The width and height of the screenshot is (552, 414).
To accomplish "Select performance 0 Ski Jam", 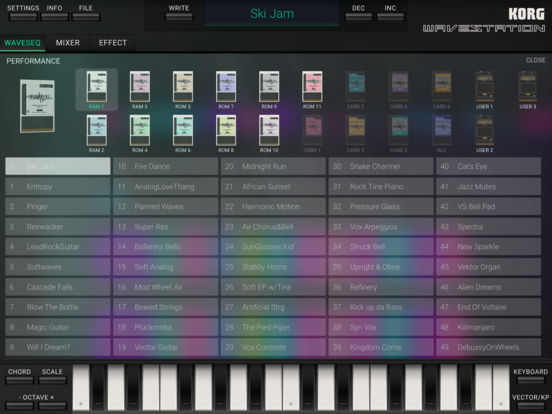I will click(58, 166).
